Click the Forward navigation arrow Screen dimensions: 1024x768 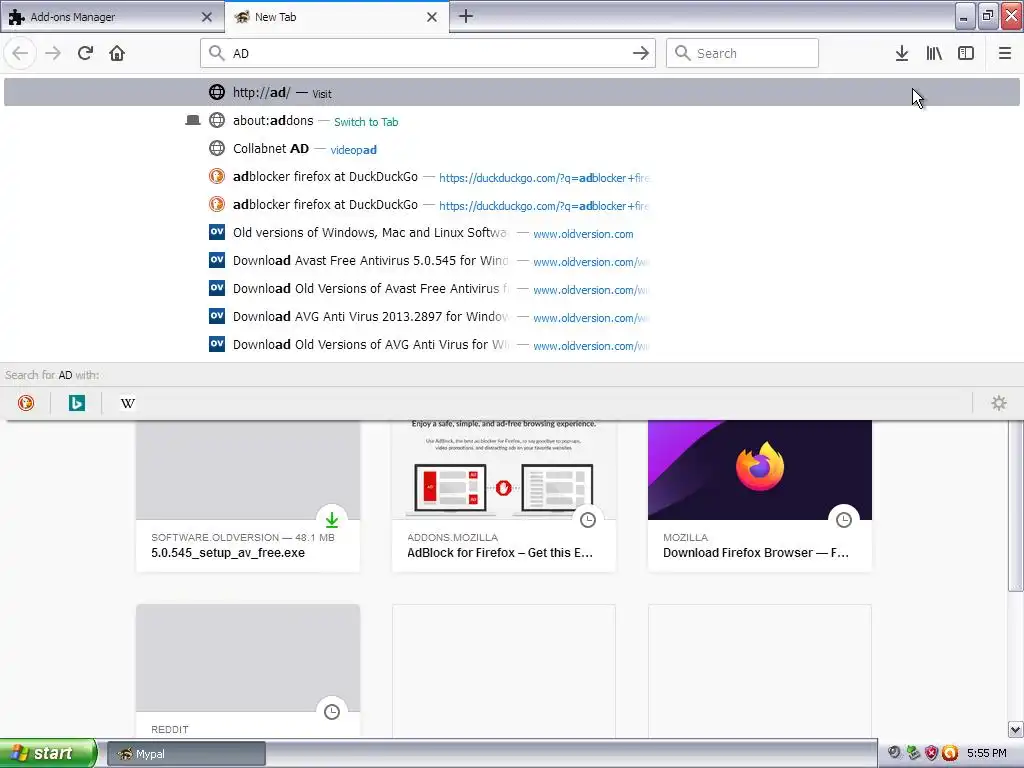tap(53, 53)
